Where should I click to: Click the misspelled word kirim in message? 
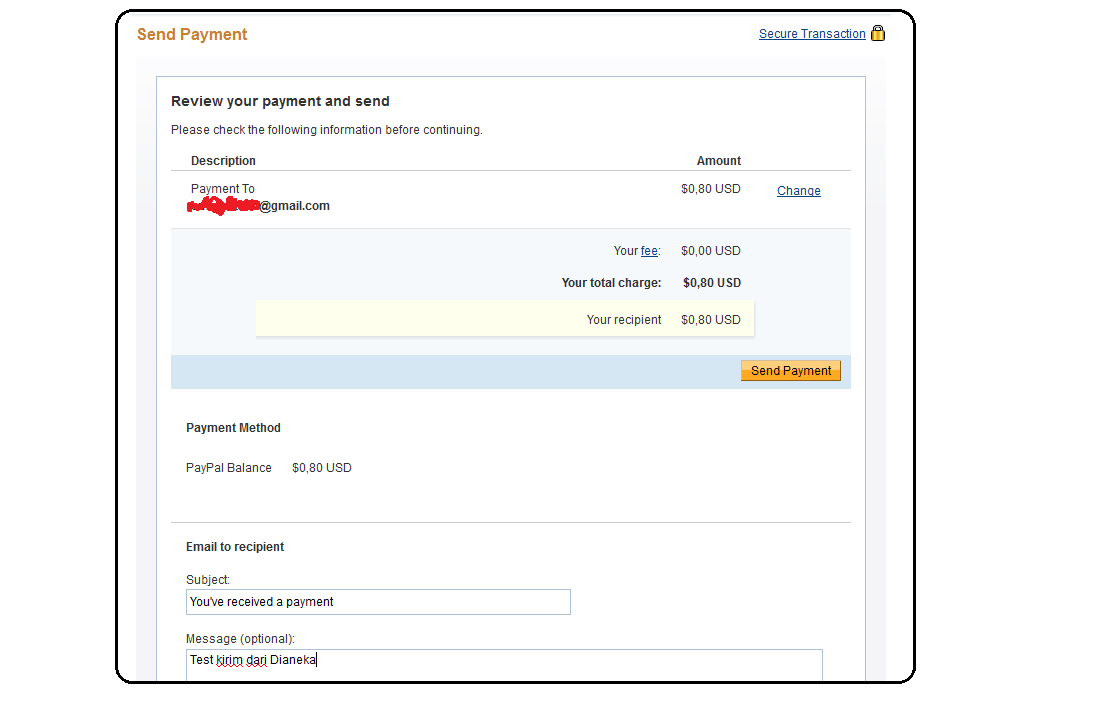230,660
